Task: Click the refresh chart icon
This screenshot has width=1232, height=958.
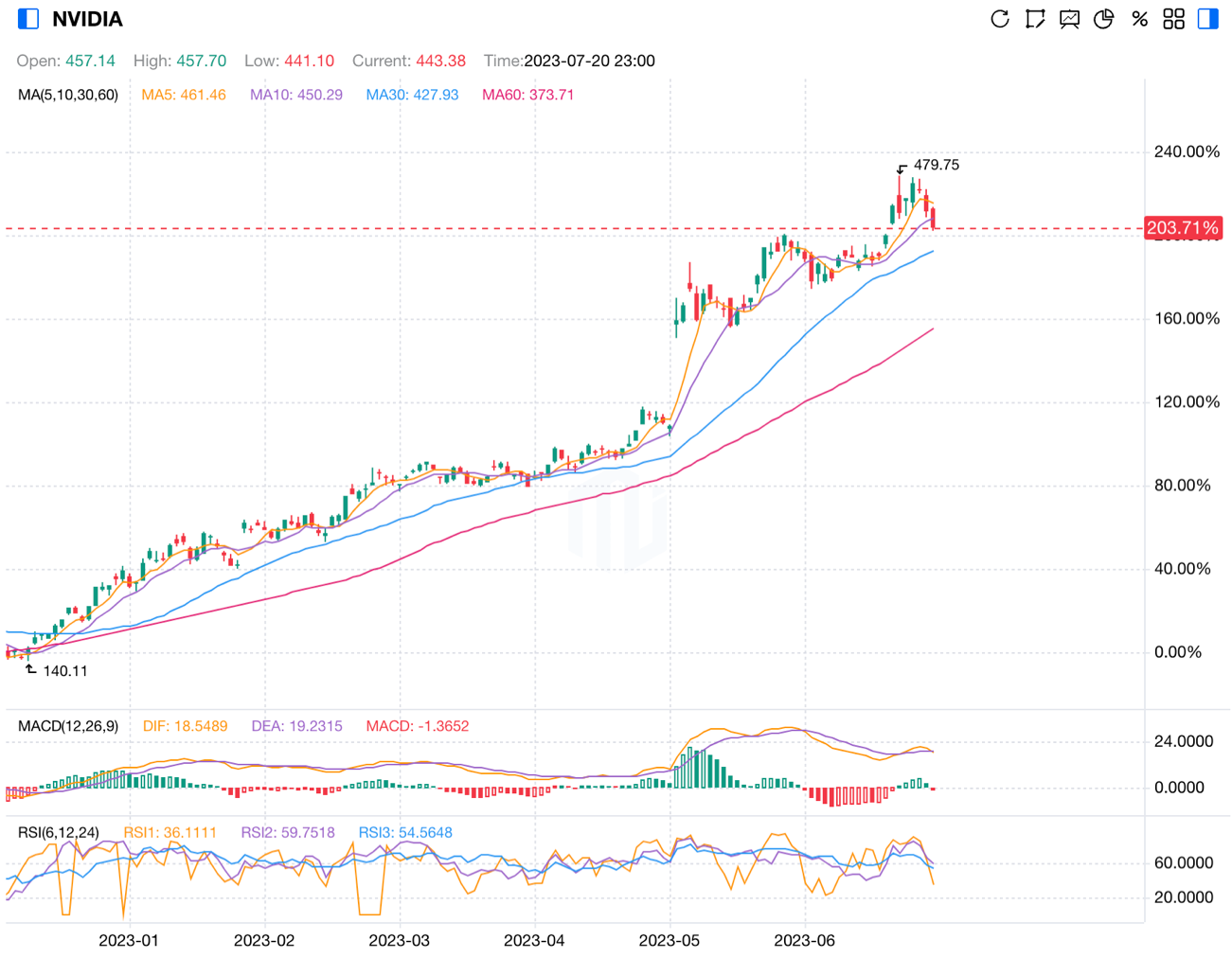Action: click(x=999, y=19)
